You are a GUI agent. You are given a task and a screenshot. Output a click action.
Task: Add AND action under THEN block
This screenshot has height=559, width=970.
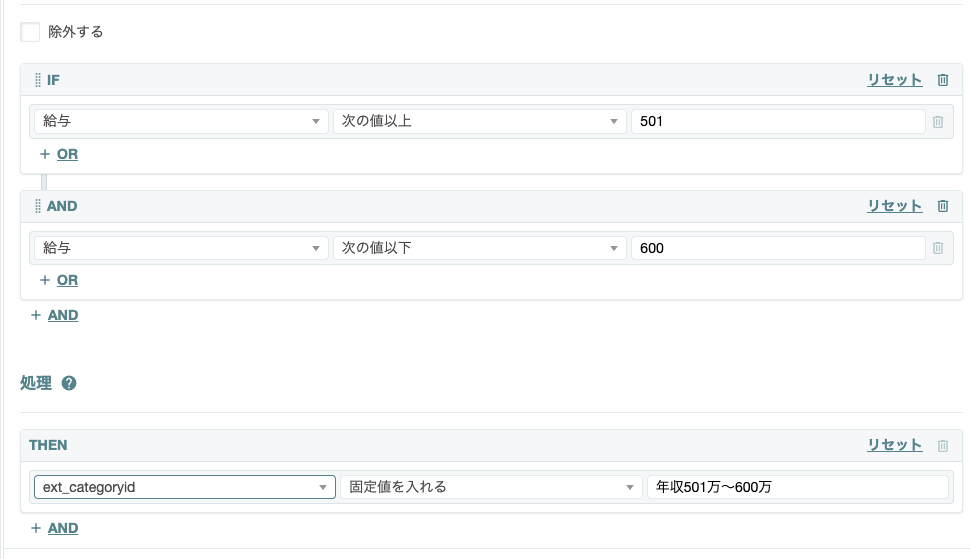coord(63,528)
